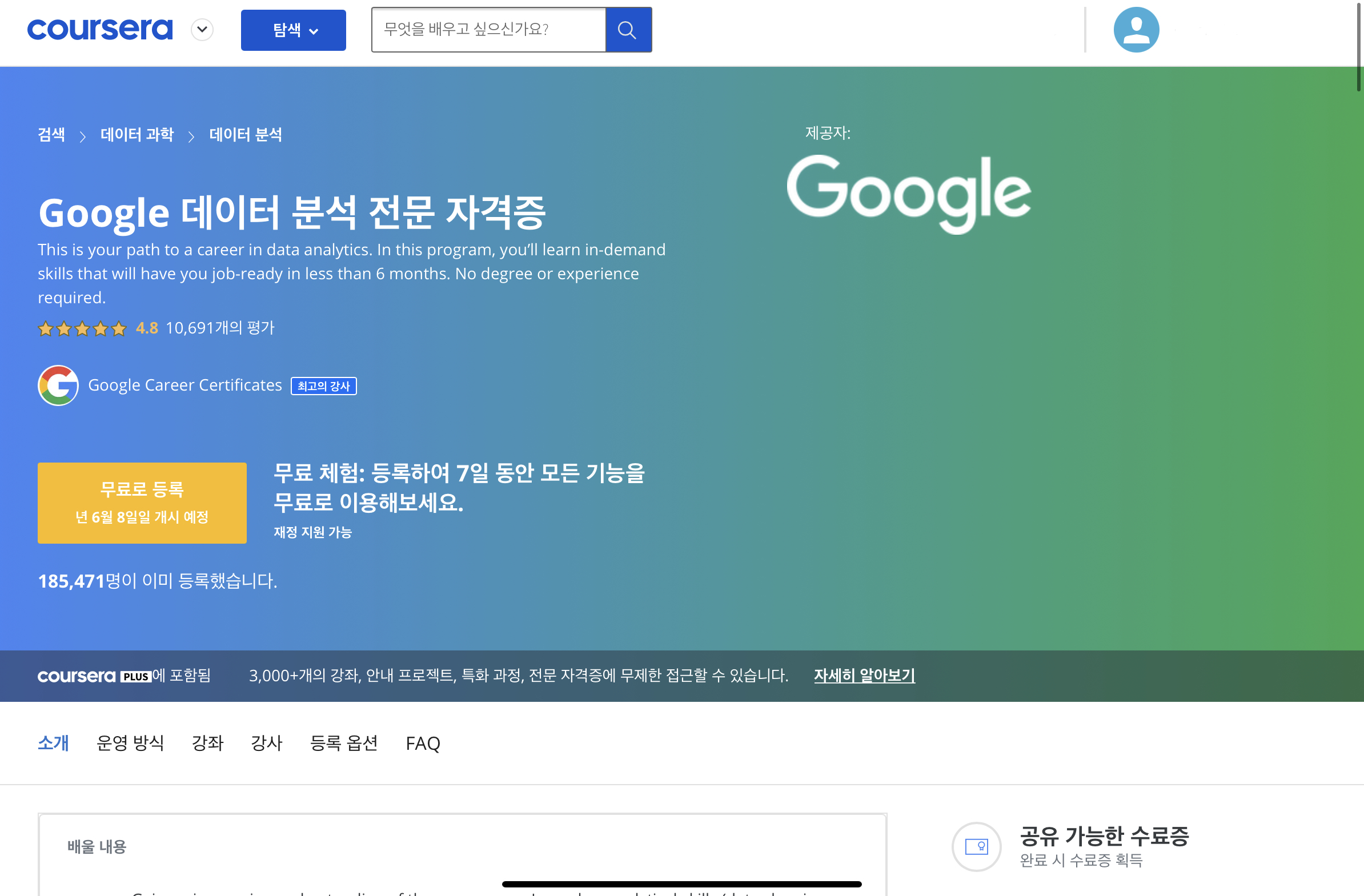Select the 소개 tab
This screenshot has width=1364, height=896.
click(53, 744)
